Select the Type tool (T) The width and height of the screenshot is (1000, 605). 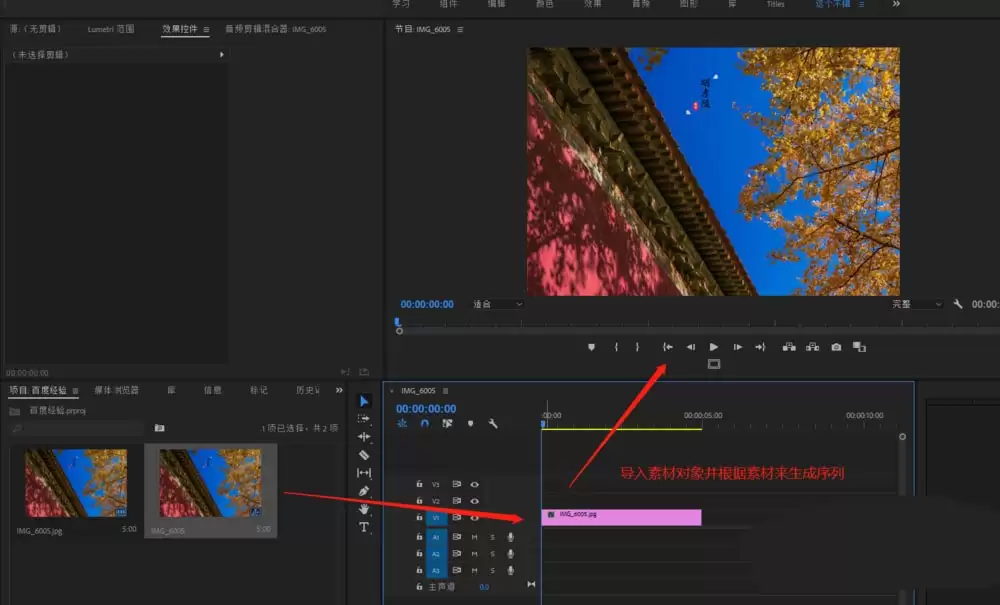(x=364, y=527)
